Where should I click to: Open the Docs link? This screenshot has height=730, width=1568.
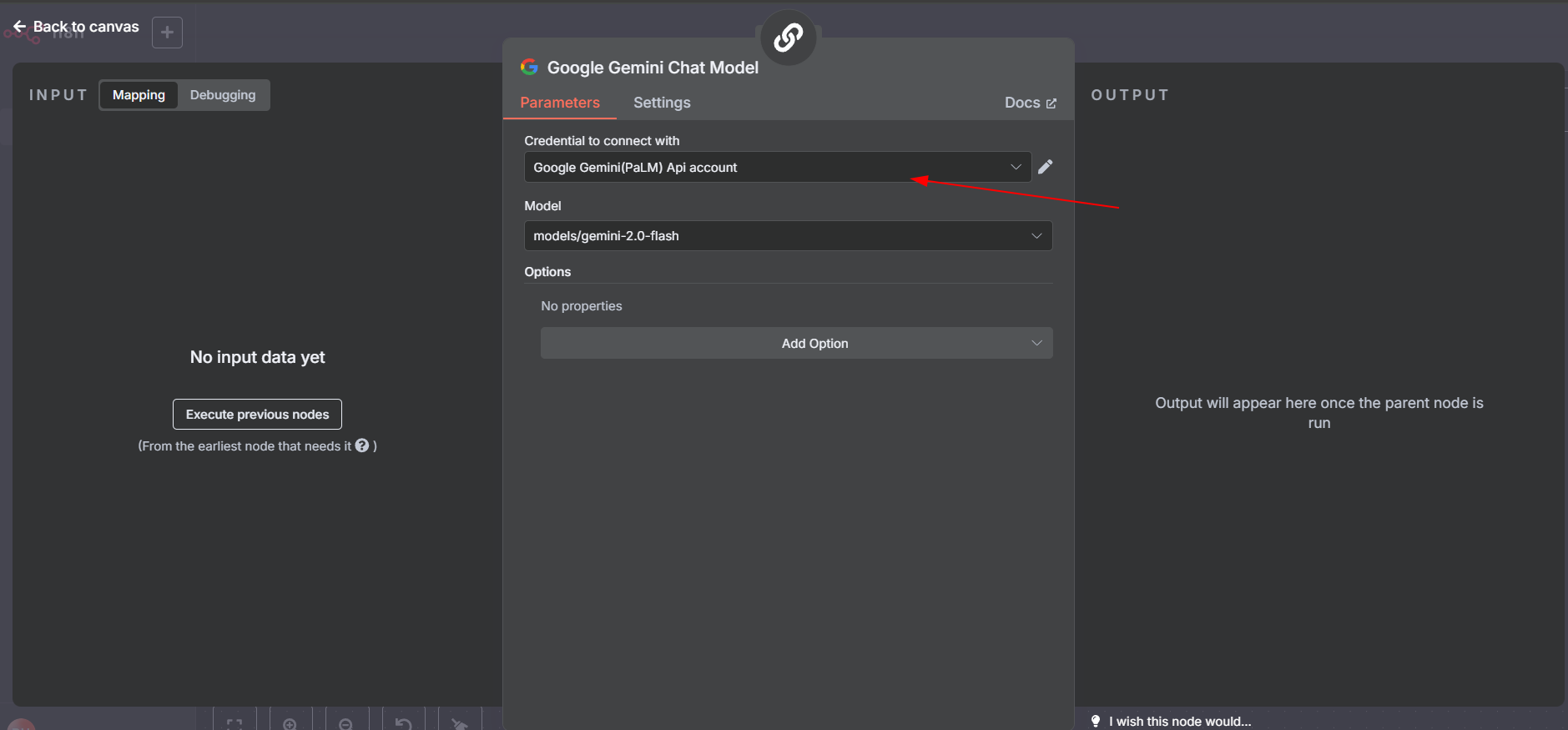pos(1030,103)
